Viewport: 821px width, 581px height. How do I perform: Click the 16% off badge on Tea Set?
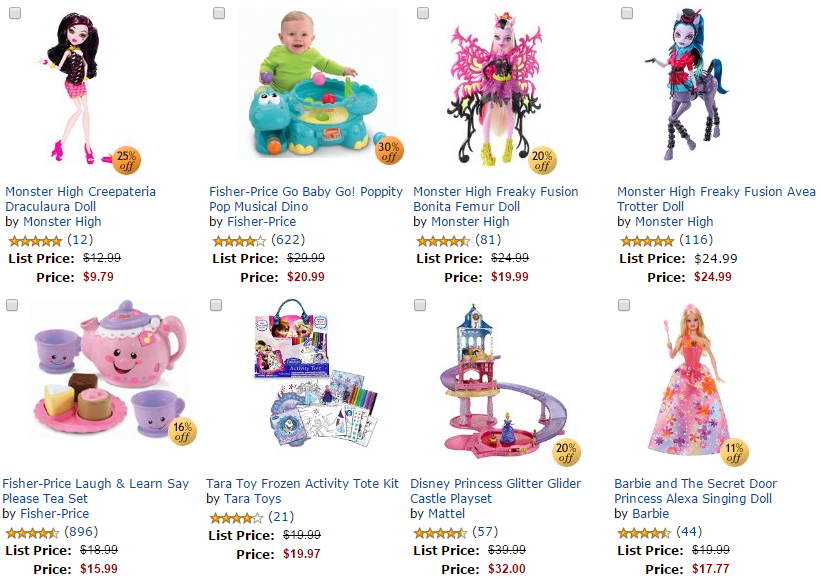184,431
